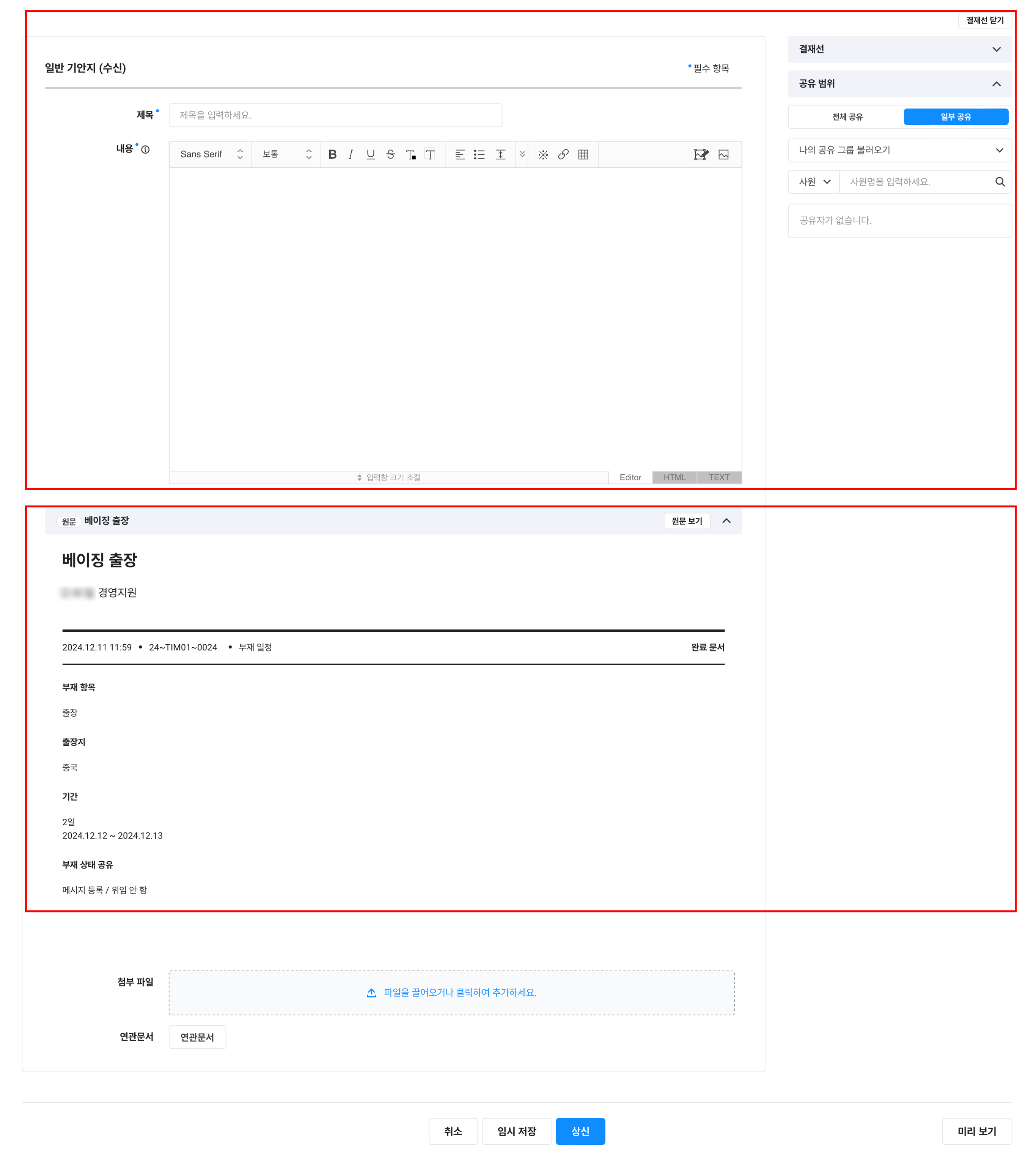The width and height of the screenshot is (1036, 1158).
Task: Click the 상신 submit button
Action: coord(580,1131)
